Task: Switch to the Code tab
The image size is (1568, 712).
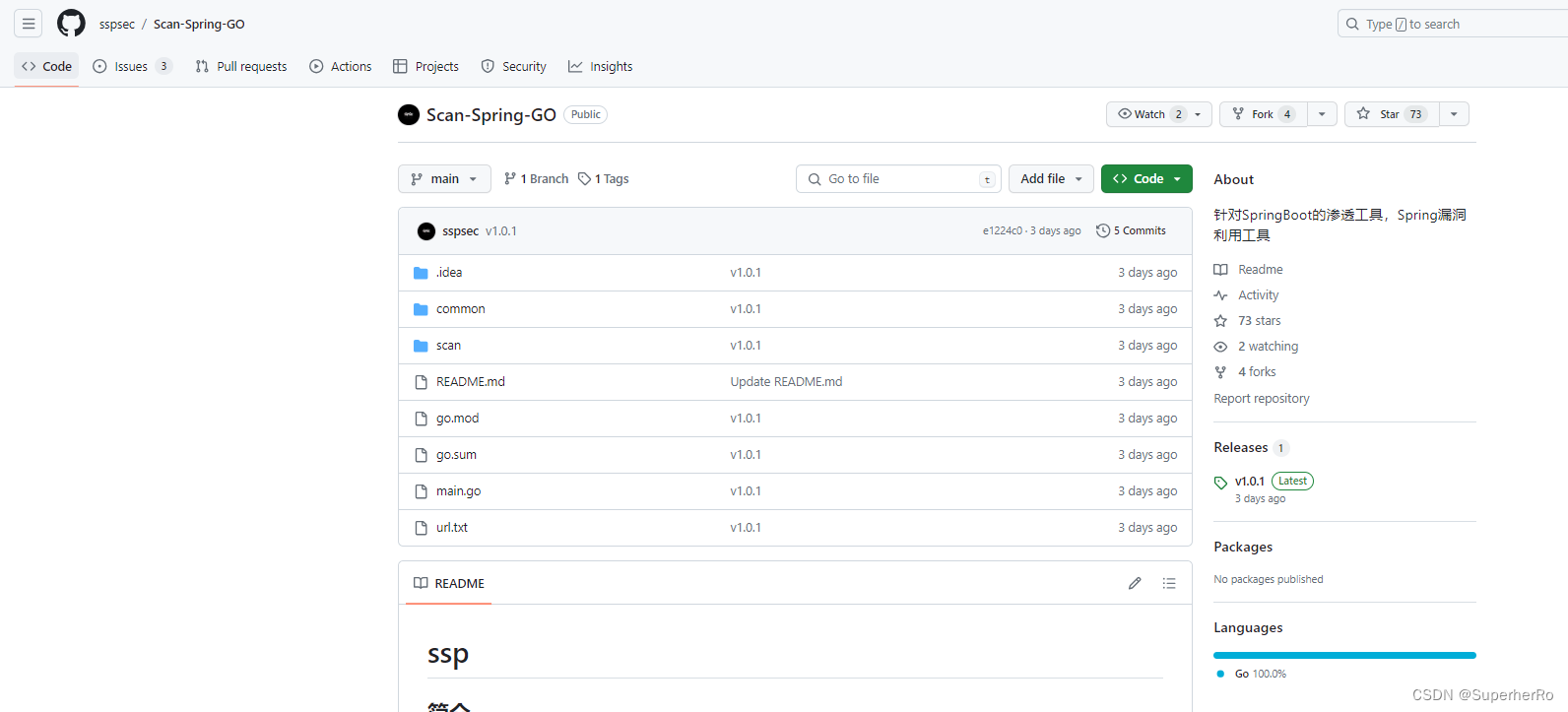Action: [46, 66]
